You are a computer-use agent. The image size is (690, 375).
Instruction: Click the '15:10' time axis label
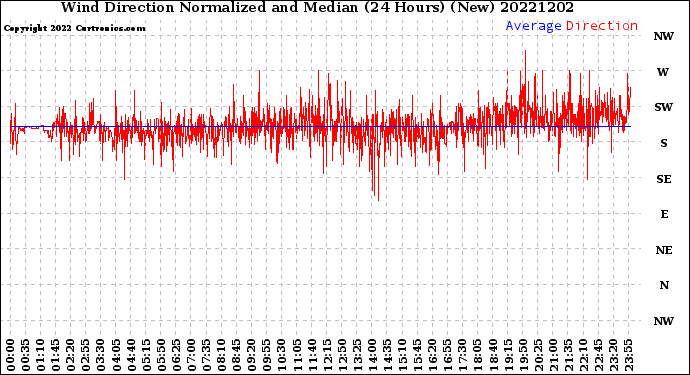pyautogui.click(x=402, y=355)
